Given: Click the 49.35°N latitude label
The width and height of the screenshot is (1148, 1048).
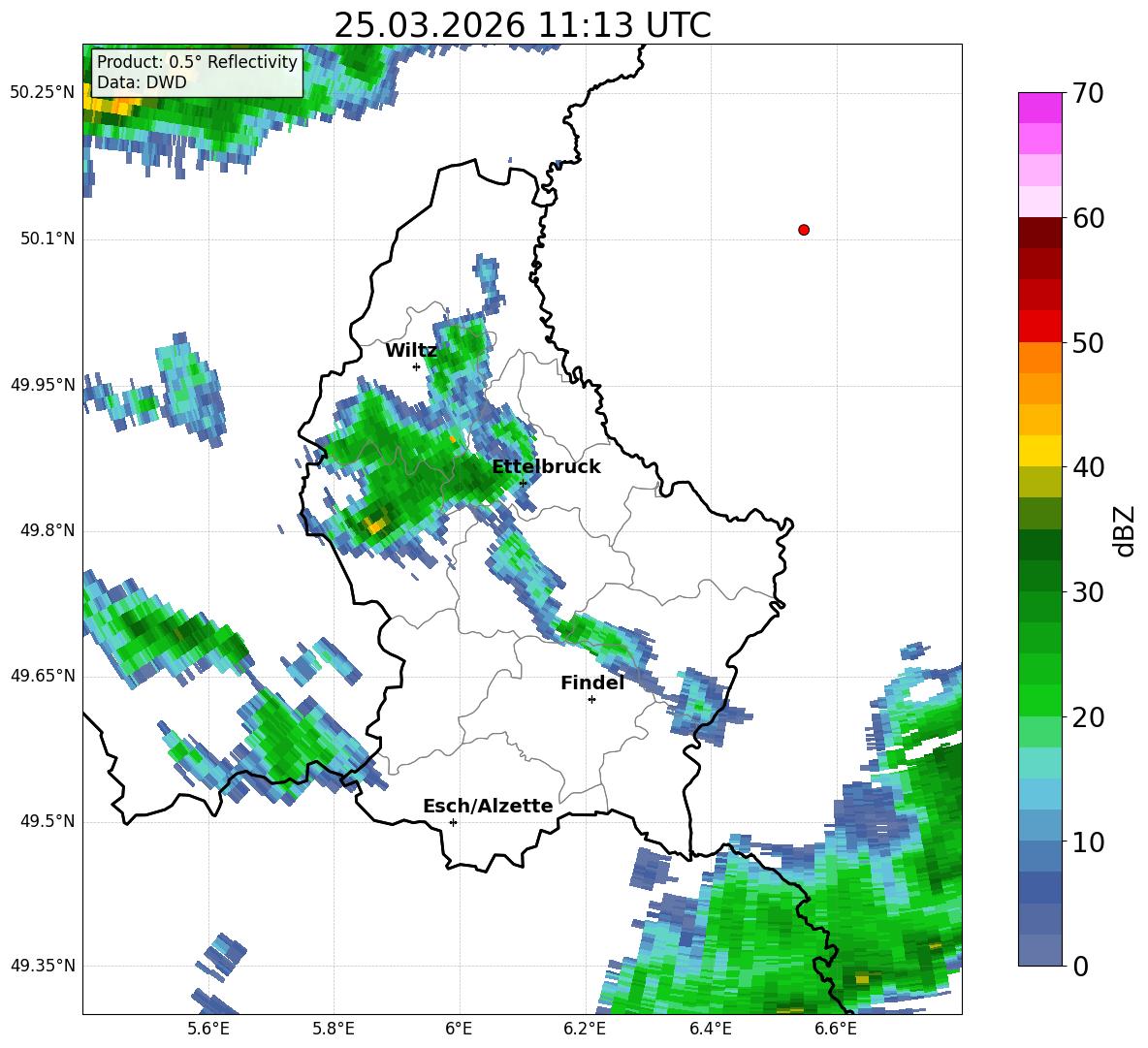Looking at the screenshot, I should click(x=43, y=966).
